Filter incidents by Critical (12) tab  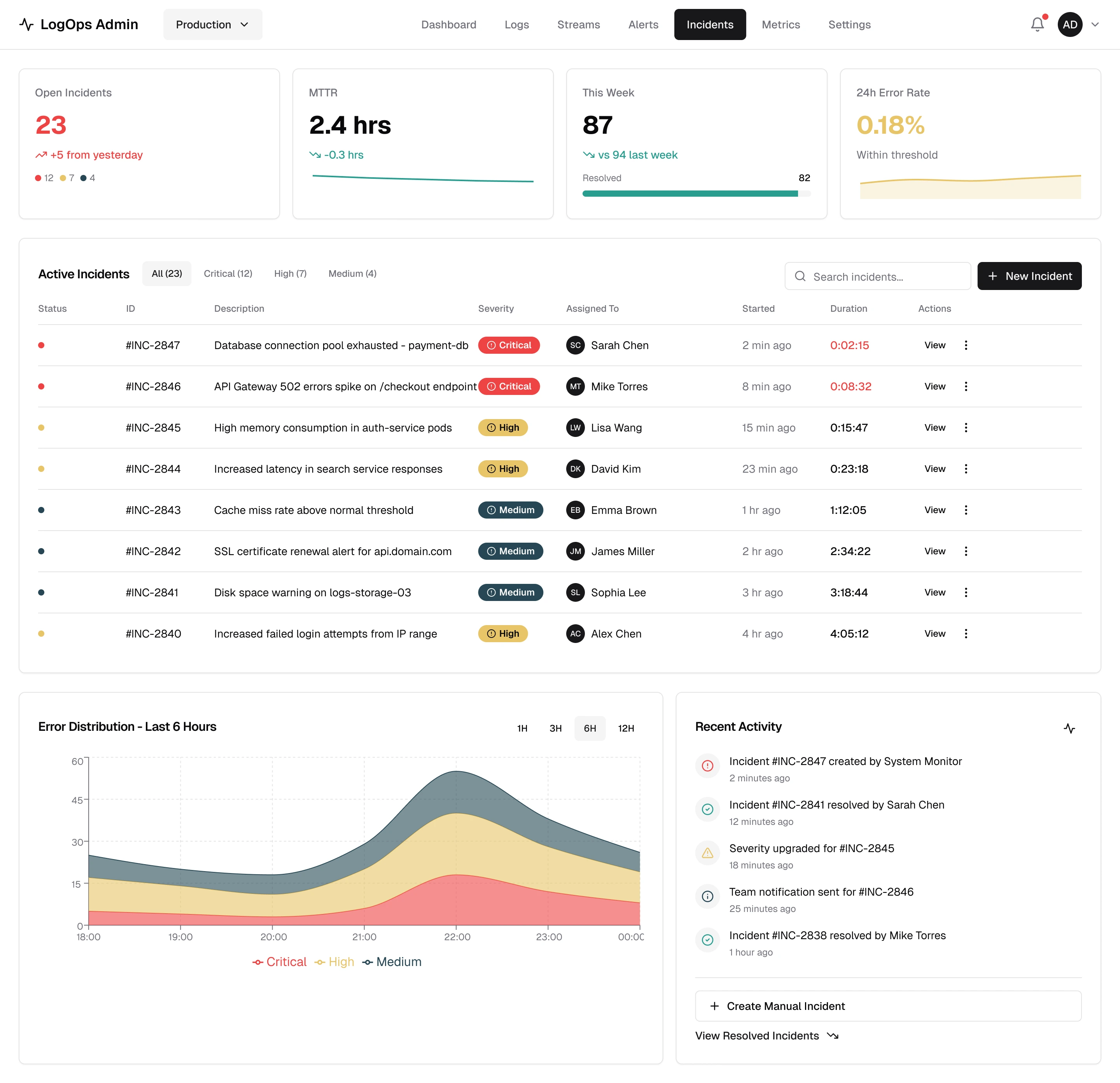(228, 274)
